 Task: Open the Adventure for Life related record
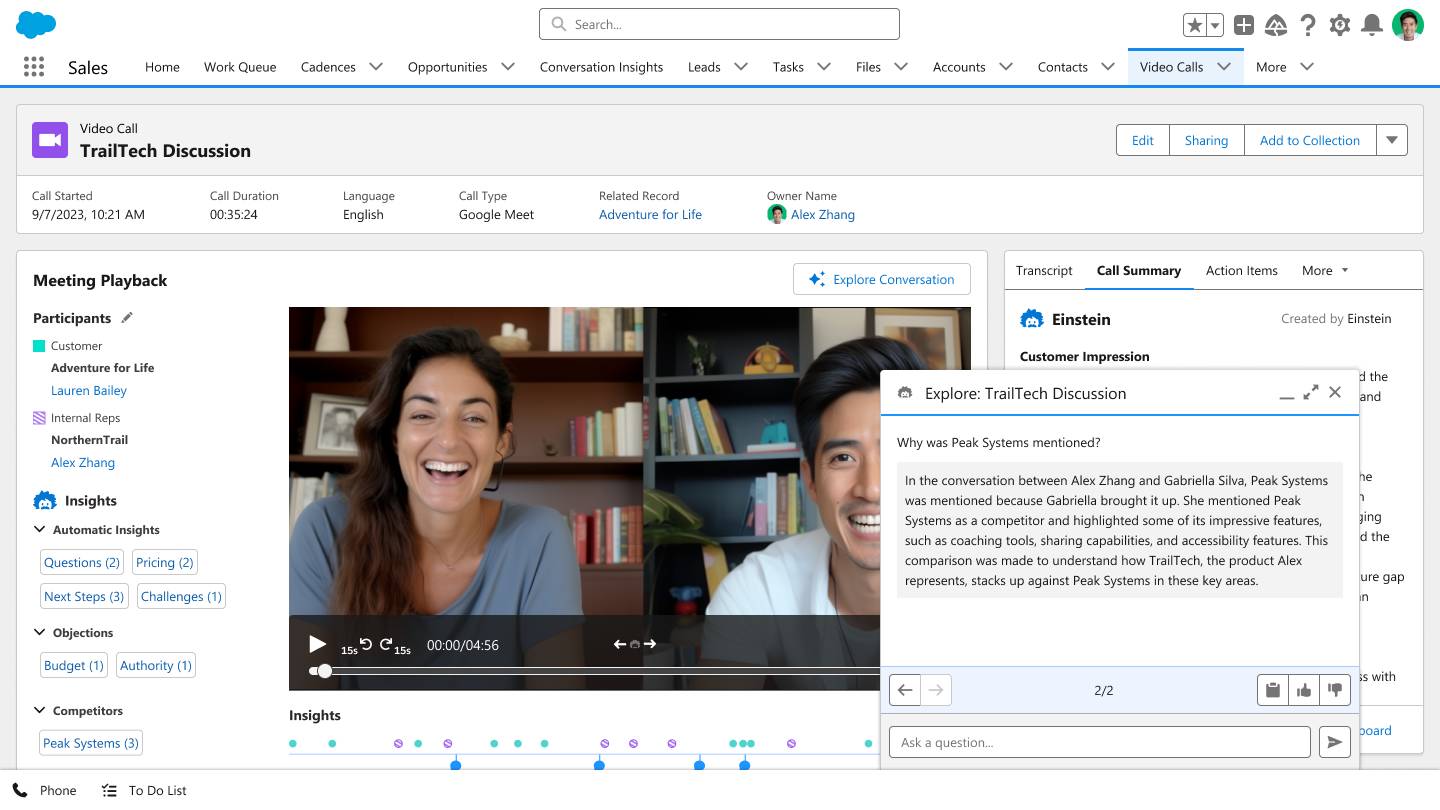(x=650, y=214)
